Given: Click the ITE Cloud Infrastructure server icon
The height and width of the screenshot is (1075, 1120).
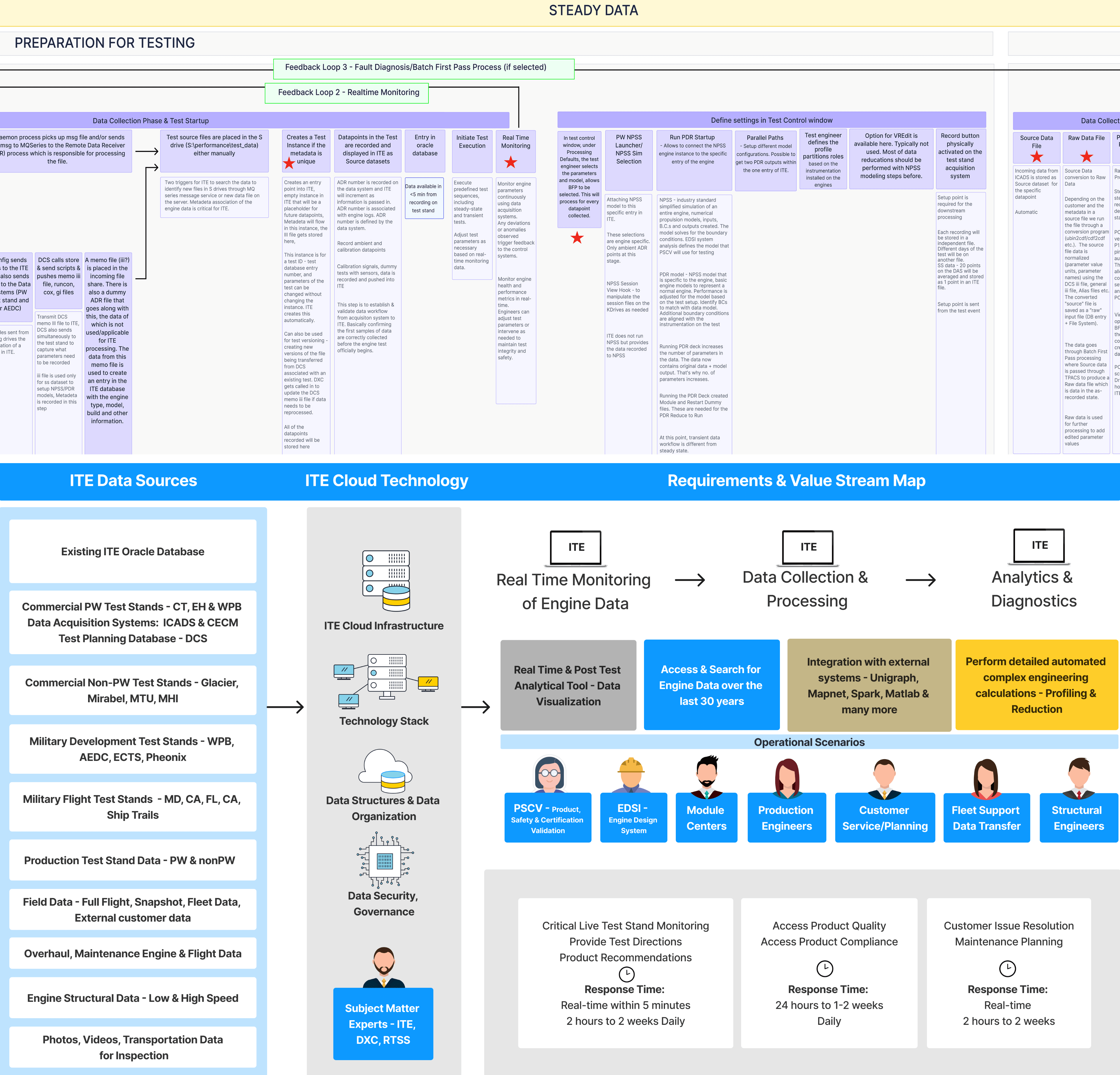Looking at the screenshot, I should [386, 581].
